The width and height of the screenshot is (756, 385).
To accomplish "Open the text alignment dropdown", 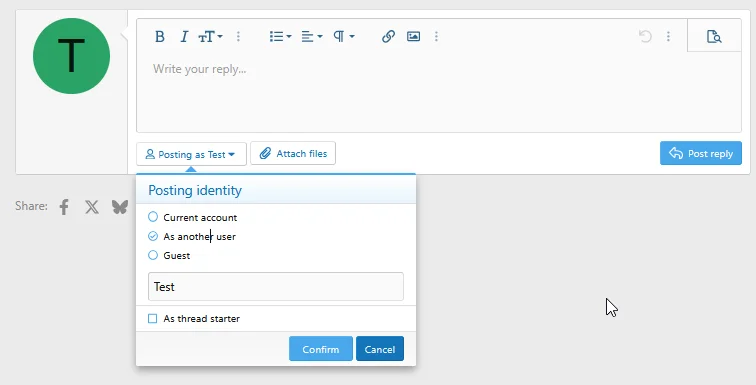I will [x=312, y=37].
